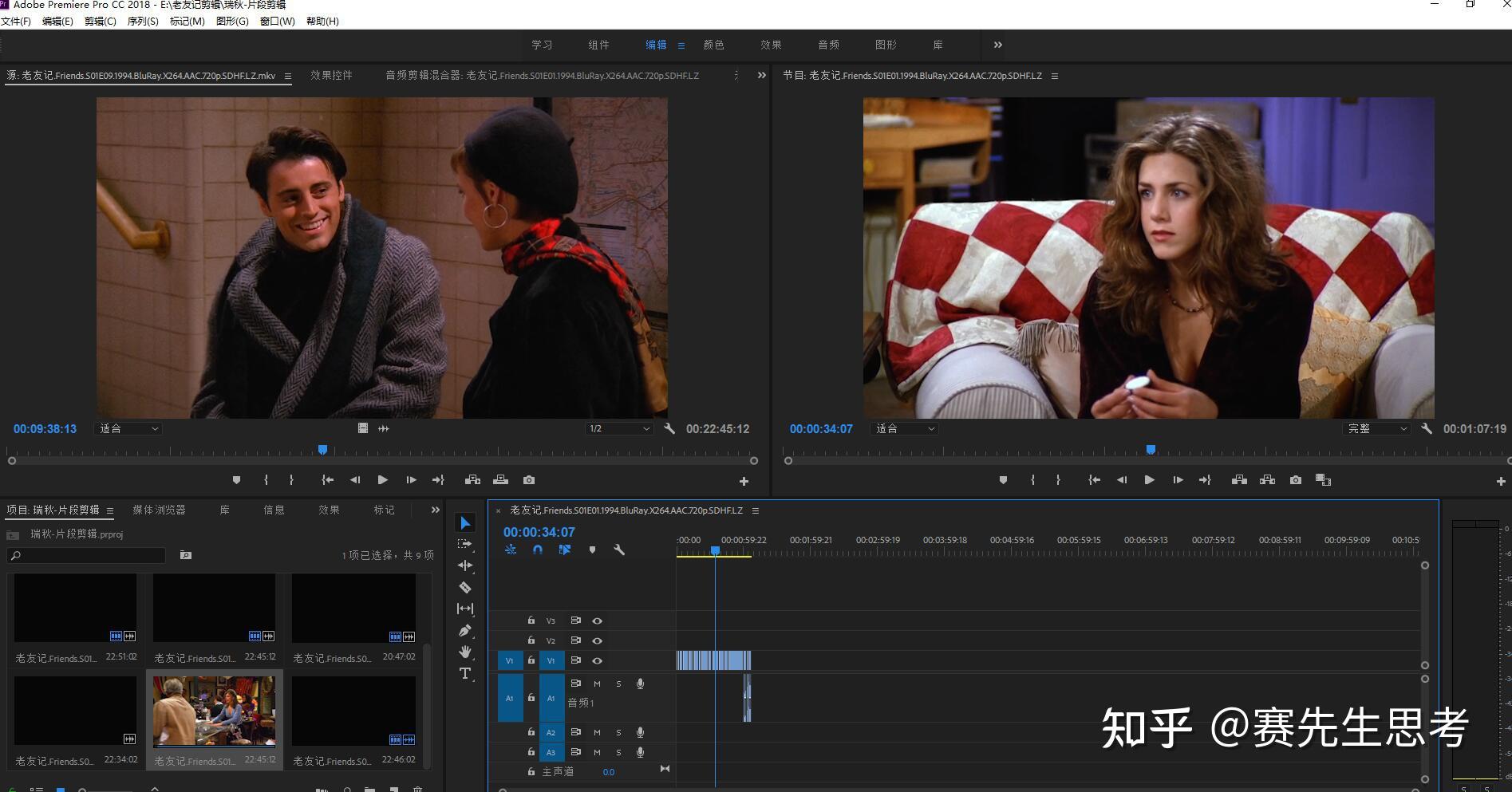Select the Pen tool
The image size is (1512, 792).
(465, 630)
